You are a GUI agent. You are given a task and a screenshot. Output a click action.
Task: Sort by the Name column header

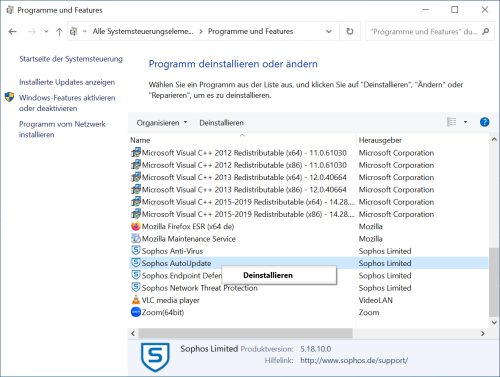coord(140,140)
